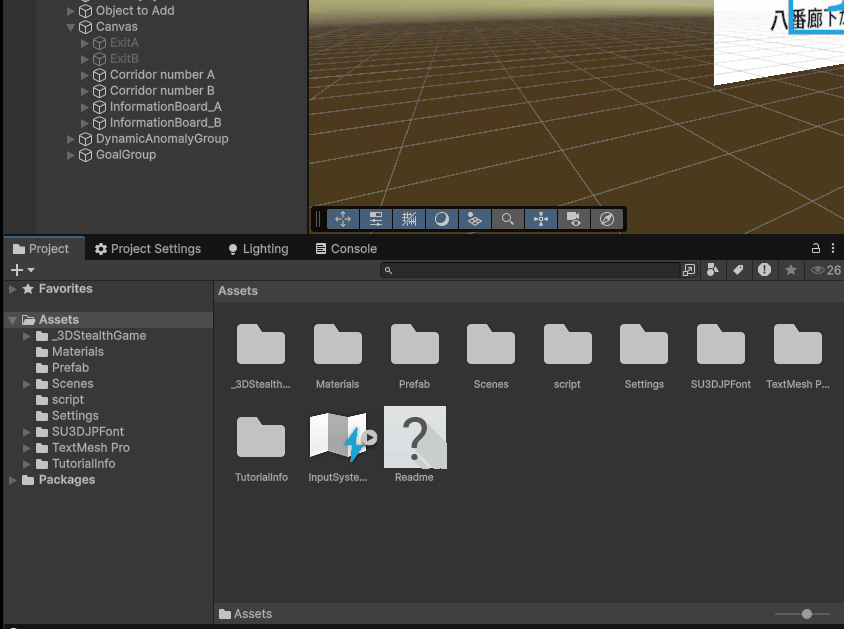The image size is (844, 629).
Task: Adjust the asset icon size slider
Action: [x=806, y=614]
